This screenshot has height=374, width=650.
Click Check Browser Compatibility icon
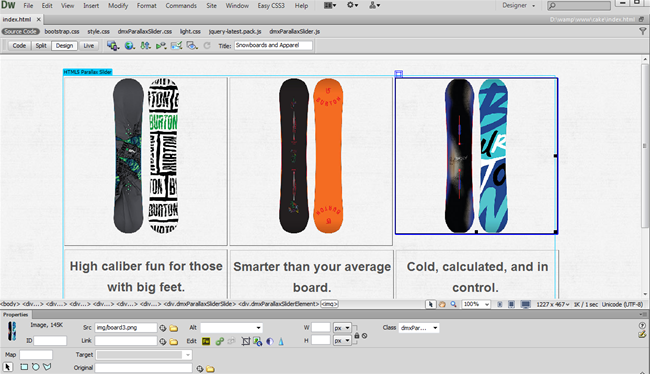tap(176, 46)
